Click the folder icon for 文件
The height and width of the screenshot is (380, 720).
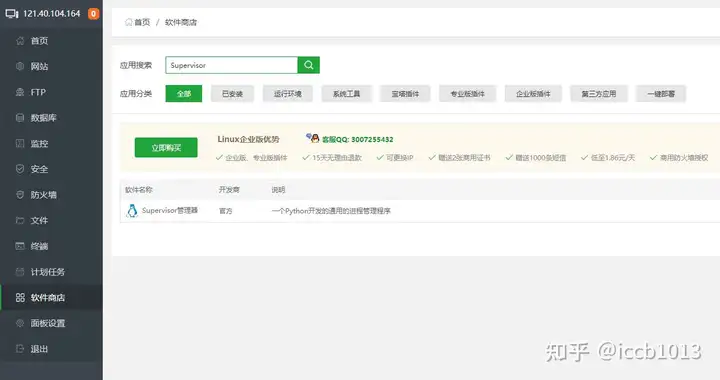pos(20,221)
